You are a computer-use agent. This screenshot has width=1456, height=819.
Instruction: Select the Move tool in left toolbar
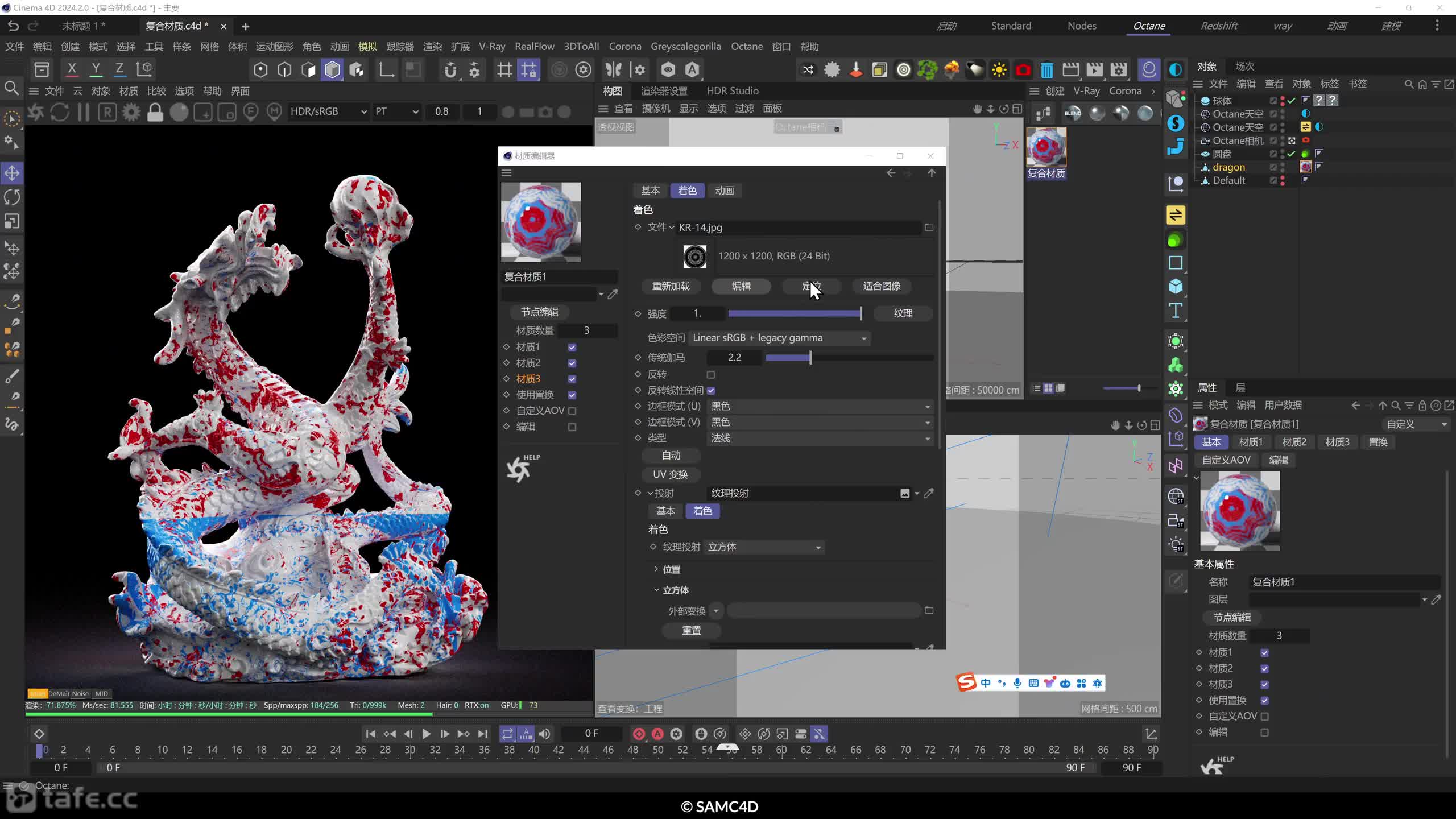12,173
